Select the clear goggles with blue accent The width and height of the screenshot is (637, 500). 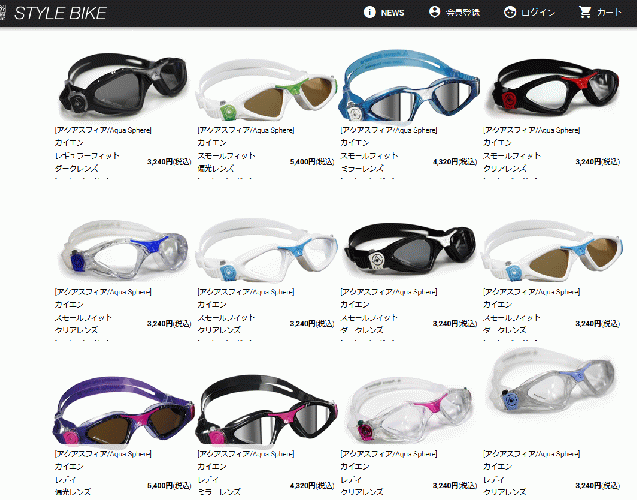pyautogui.click(x=124, y=252)
